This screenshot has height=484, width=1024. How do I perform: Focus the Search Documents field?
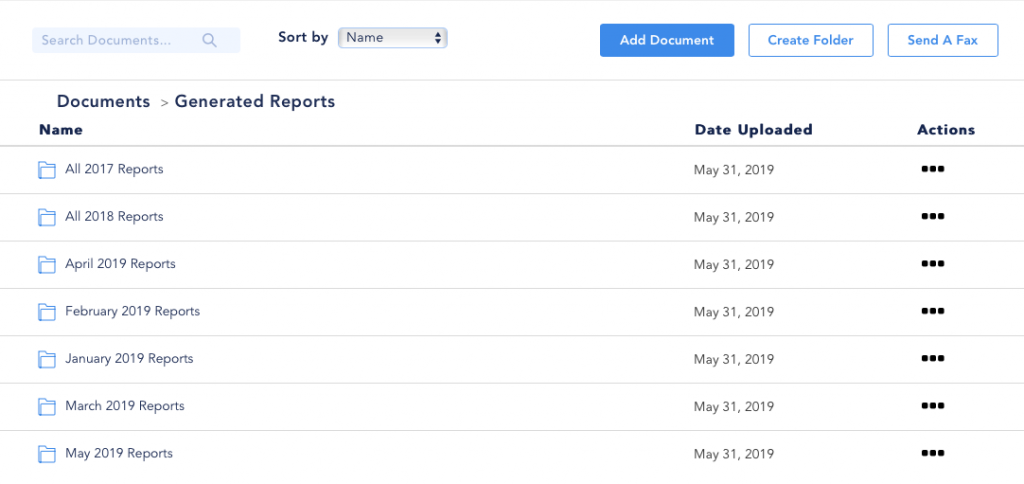pos(136,40)
